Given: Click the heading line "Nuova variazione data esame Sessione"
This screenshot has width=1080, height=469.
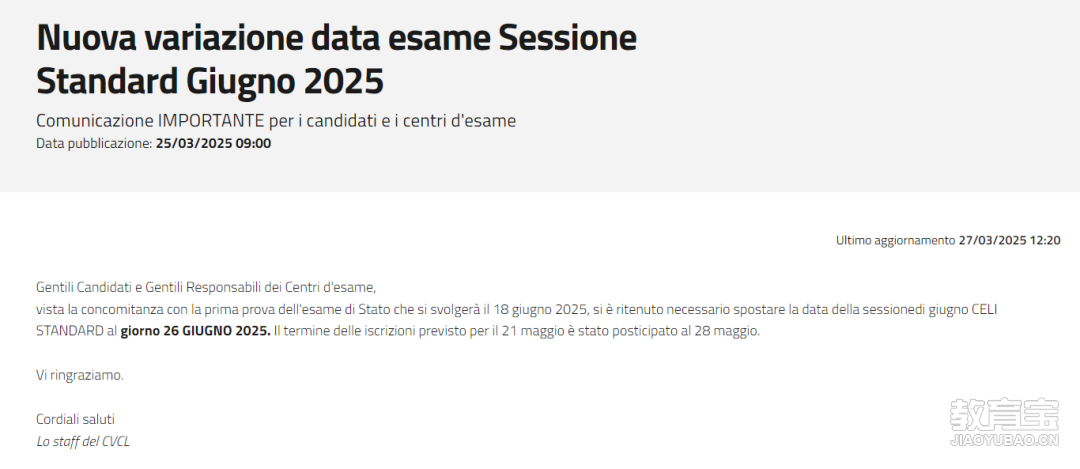Looking at the screenshot, I should (336, 39).
